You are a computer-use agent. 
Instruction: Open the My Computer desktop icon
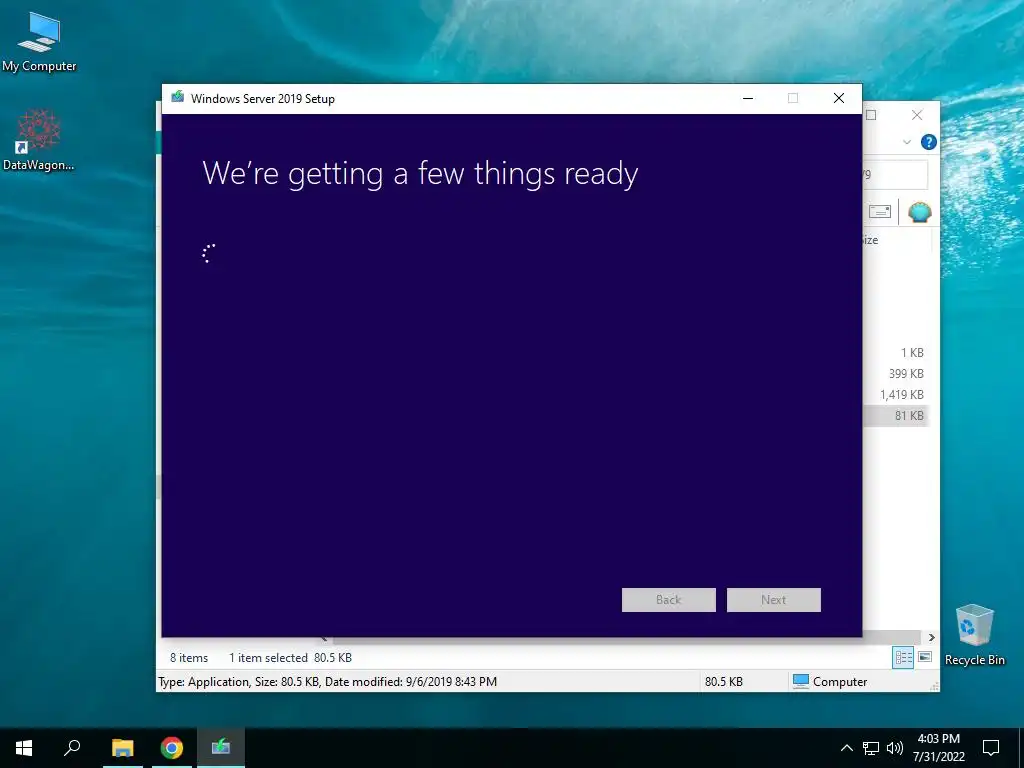point(39,42)
